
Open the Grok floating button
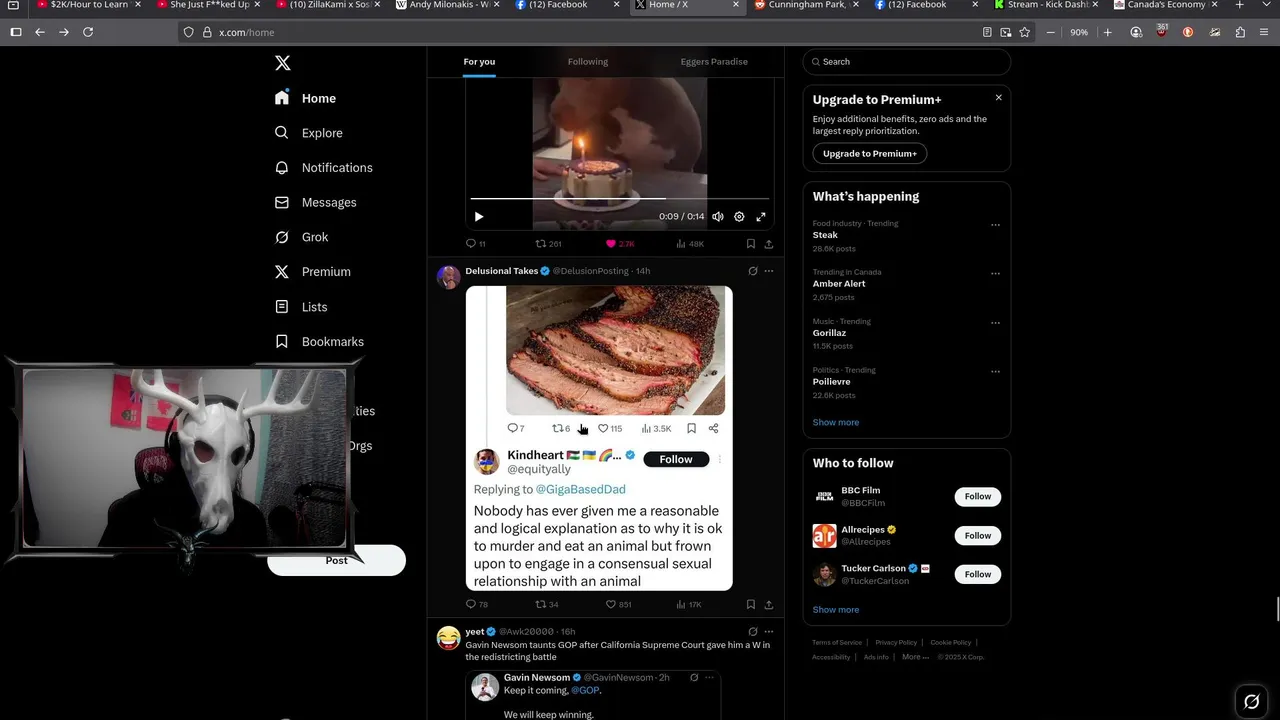1251,702
